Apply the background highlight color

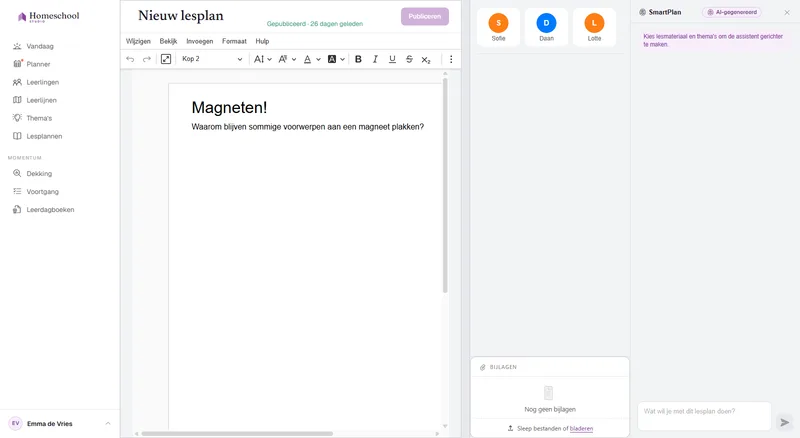[x=332, y=59]
